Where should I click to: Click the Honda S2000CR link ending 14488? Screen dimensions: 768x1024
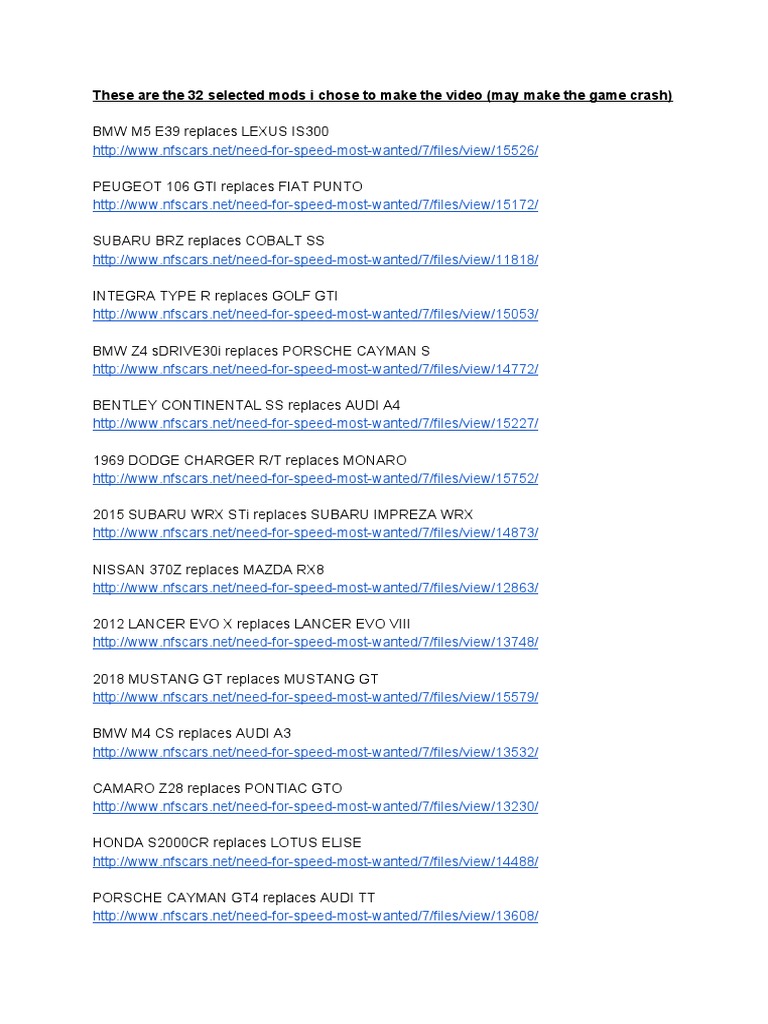point(315,861)
